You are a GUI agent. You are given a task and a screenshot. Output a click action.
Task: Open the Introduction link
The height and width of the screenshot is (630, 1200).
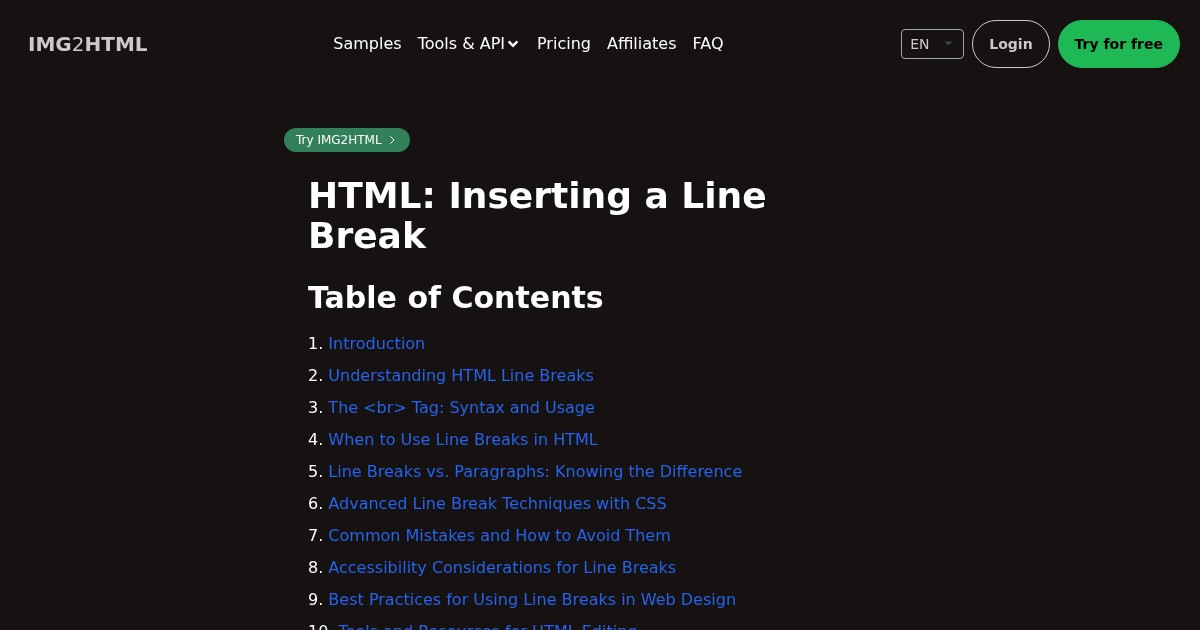(x=376, y=343)
